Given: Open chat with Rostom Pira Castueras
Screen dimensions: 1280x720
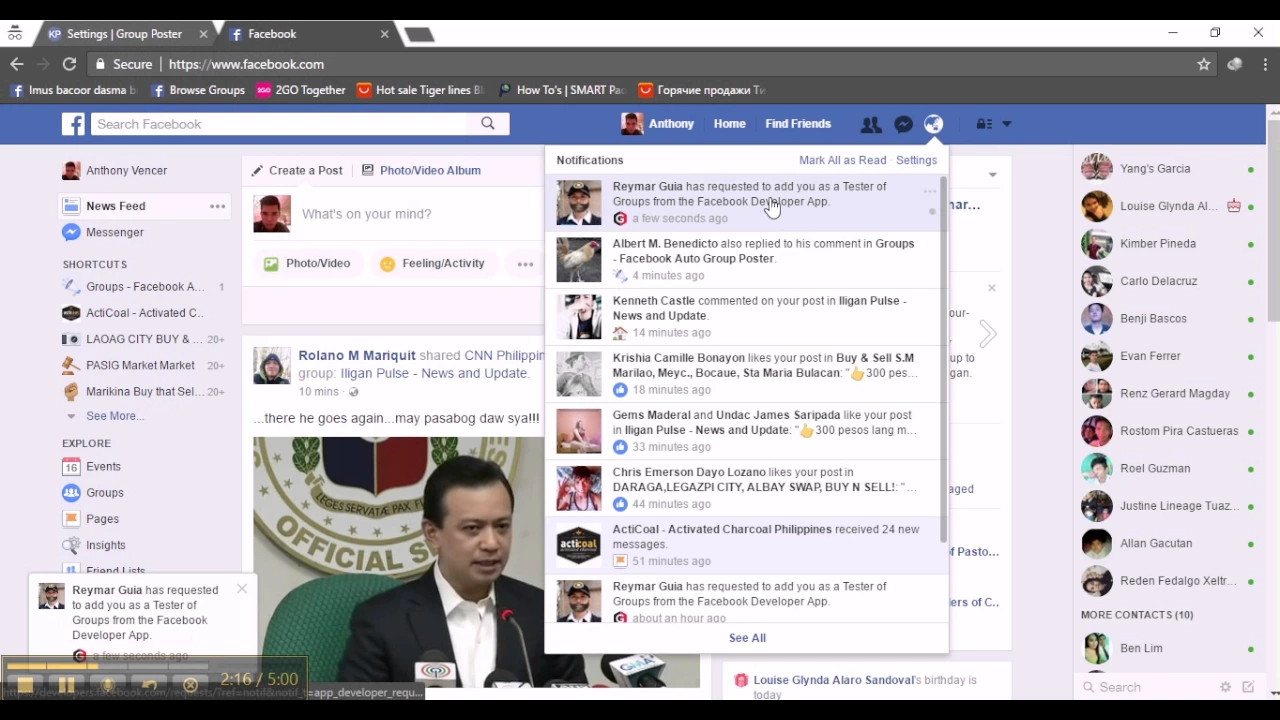Looking at the screenshot, I should [x=1169, y=431].
